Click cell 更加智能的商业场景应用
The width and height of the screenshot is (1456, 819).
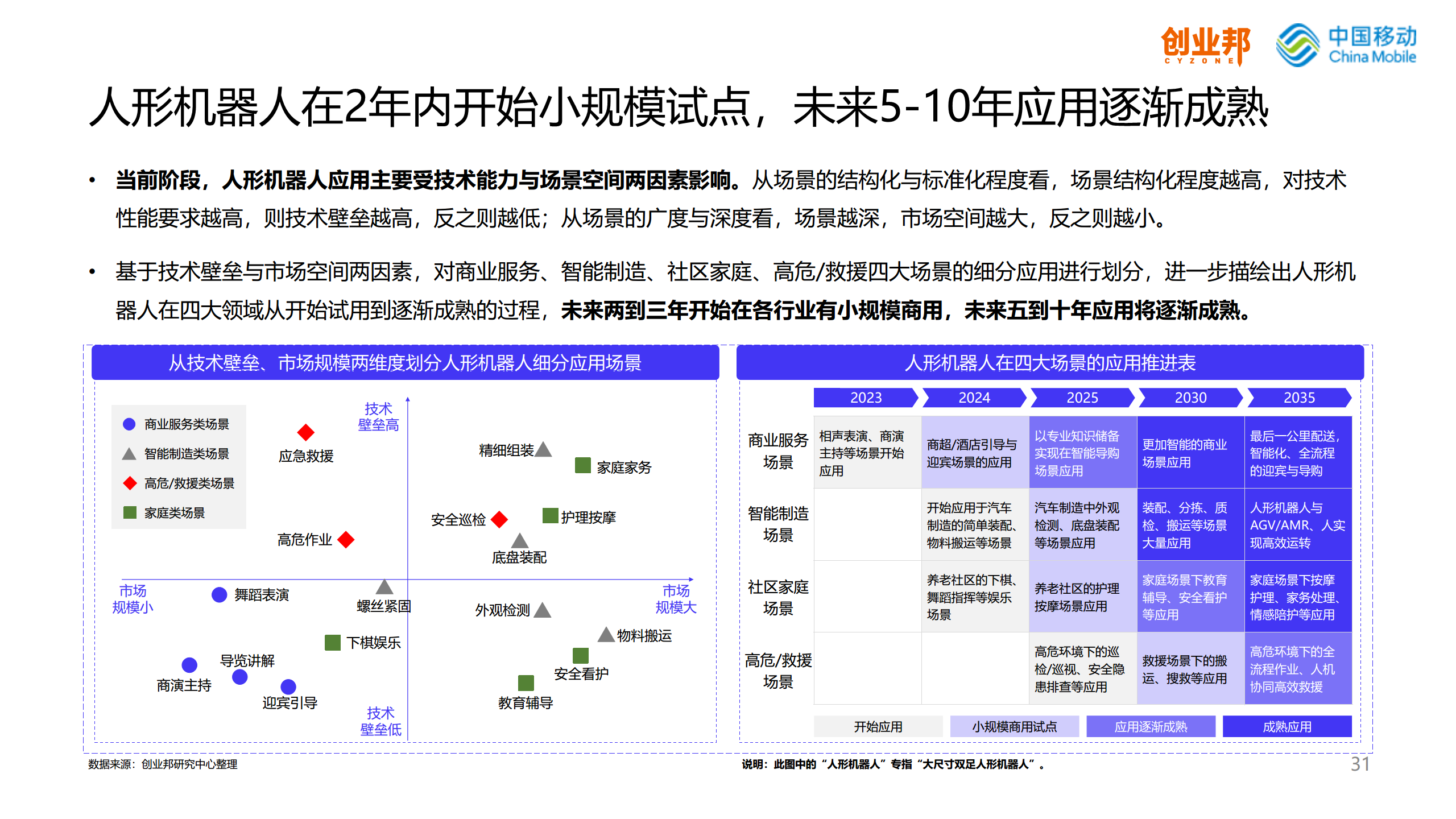click(1190, 453)
